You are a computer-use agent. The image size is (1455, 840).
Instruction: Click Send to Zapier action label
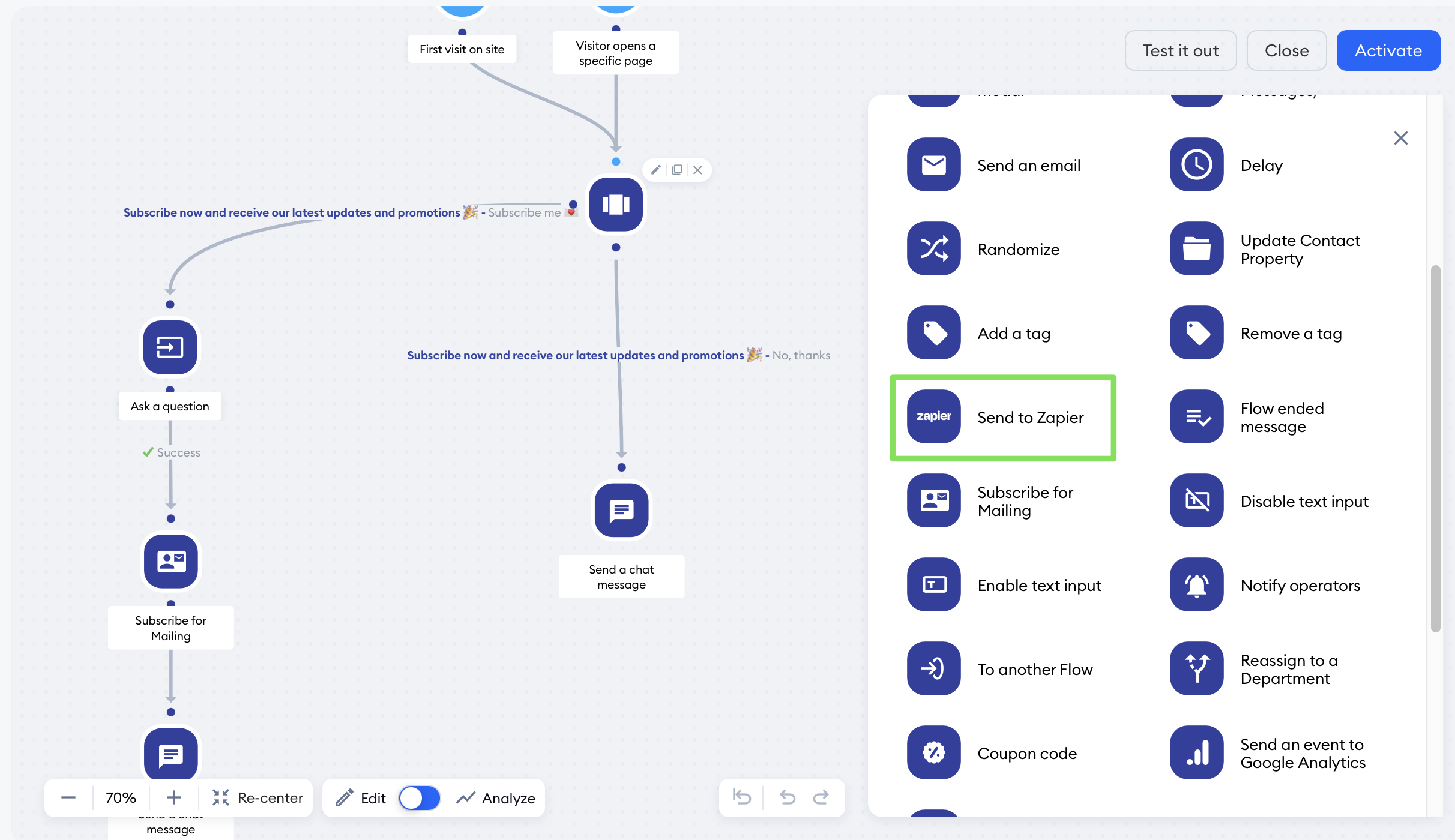tap(1031, 418)
